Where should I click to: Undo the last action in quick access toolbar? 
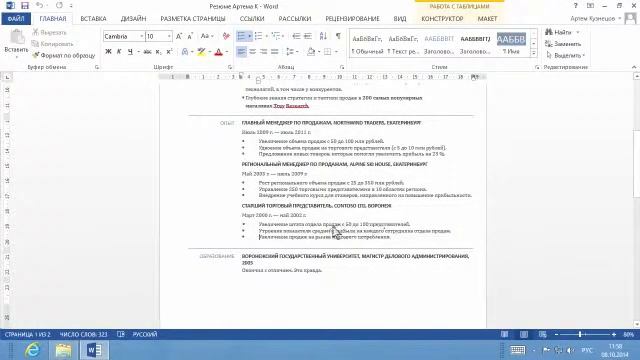point(39,6)
